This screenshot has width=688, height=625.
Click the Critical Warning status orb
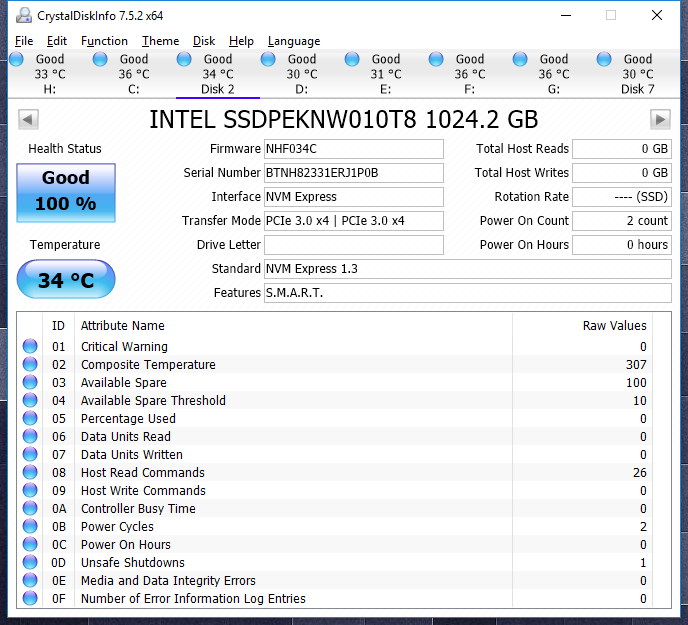tap(30, 347)
